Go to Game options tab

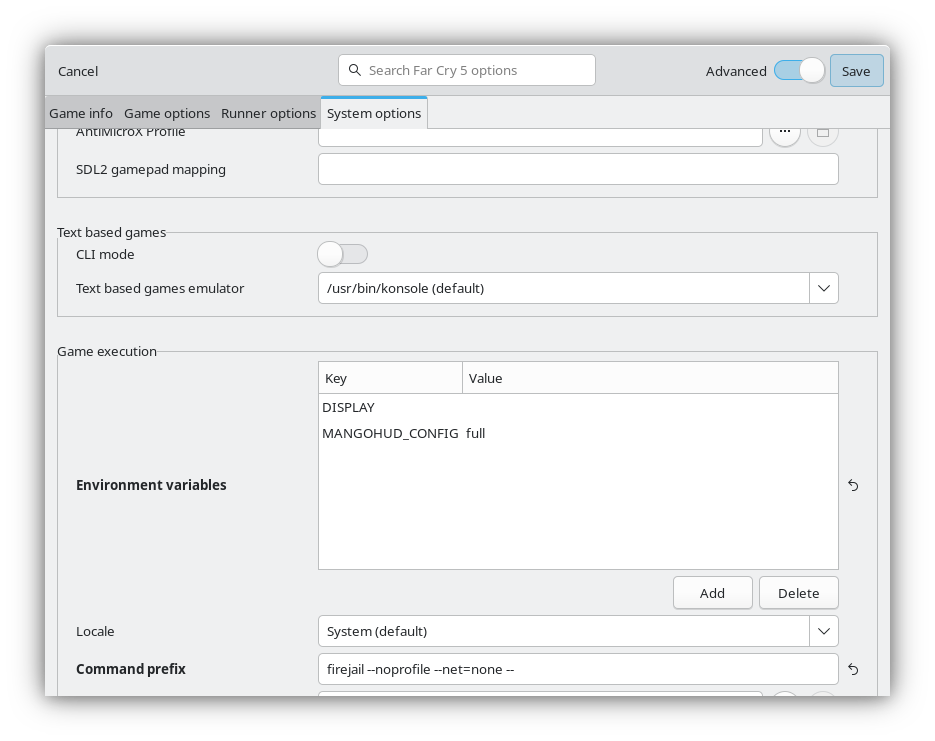[x=167, y=113]
